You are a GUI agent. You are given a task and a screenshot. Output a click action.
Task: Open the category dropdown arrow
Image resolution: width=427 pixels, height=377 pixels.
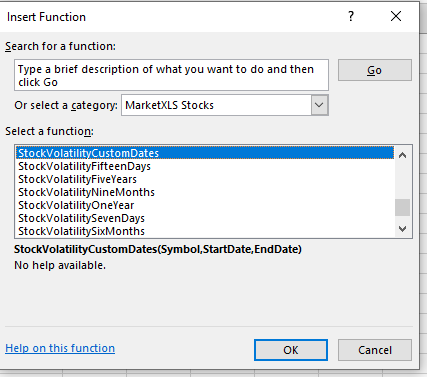(319, 105)
